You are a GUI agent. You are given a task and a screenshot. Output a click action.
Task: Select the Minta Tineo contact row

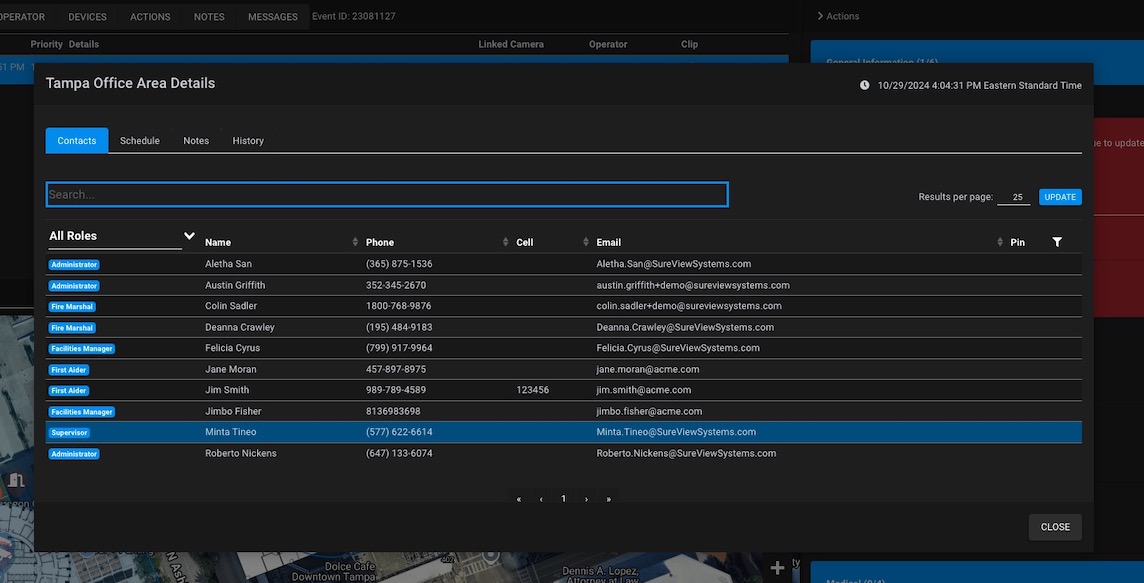pos(563,432)
